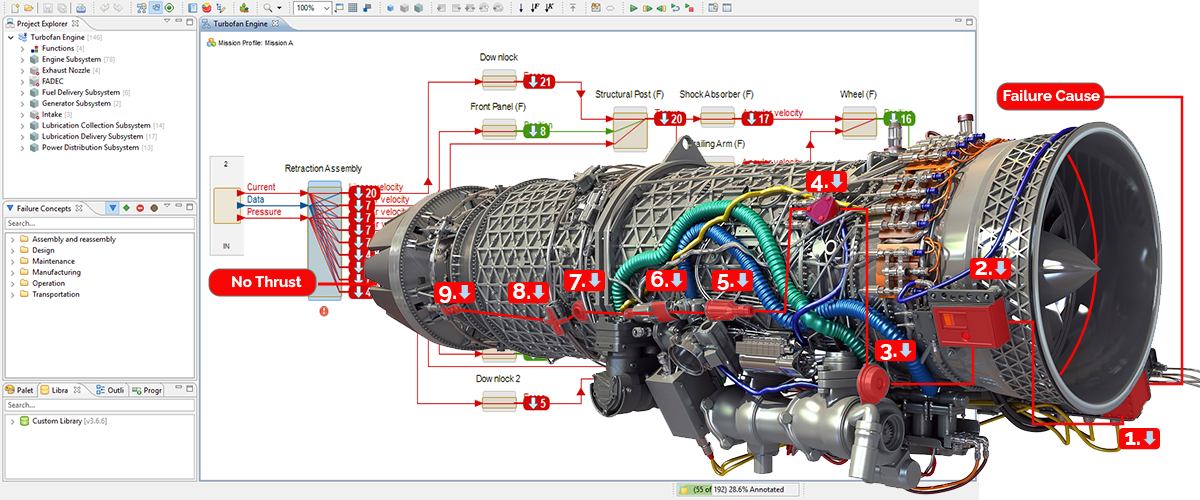The image size is (1200, 500).
Task: Click the annotation progress bar in status bar
Action: [739, 489]
